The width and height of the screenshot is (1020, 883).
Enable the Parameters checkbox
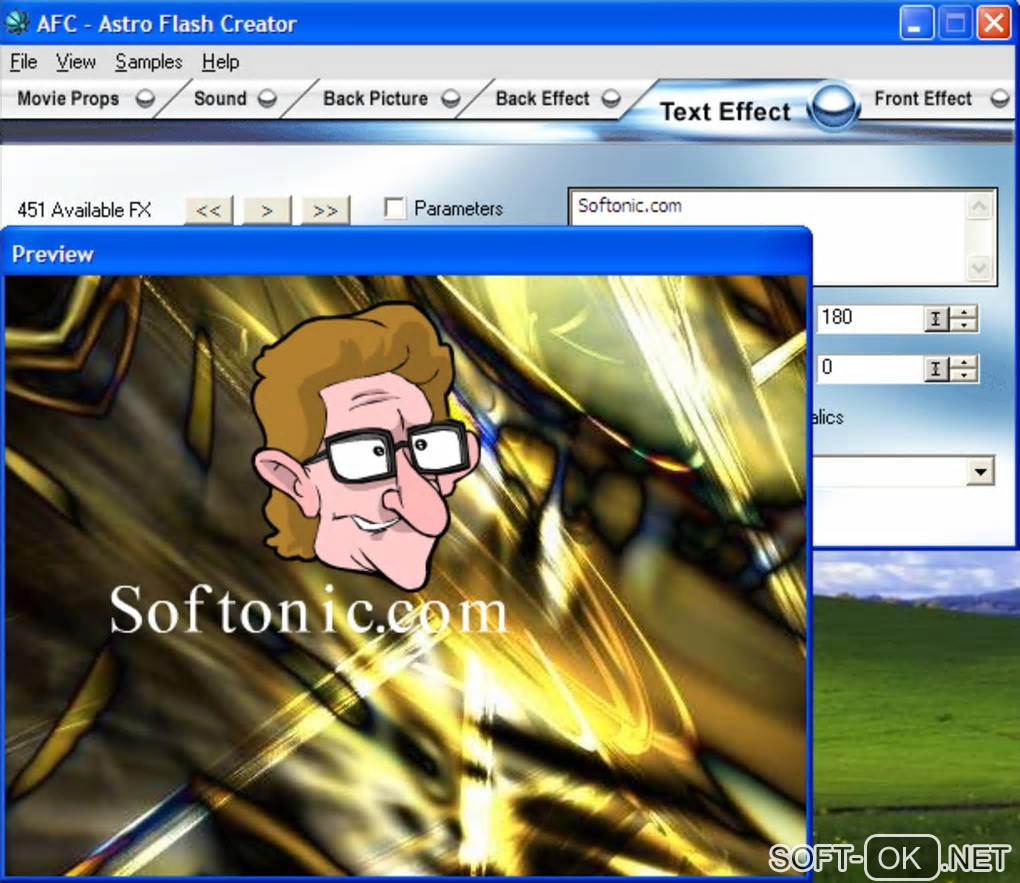coord(394,208)
